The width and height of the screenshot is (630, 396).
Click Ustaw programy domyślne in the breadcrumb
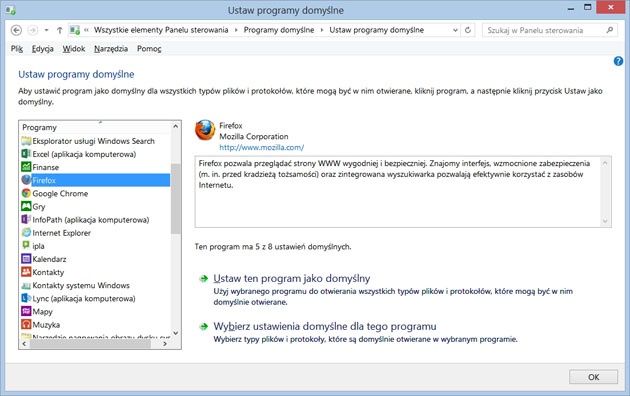(376, 30)
